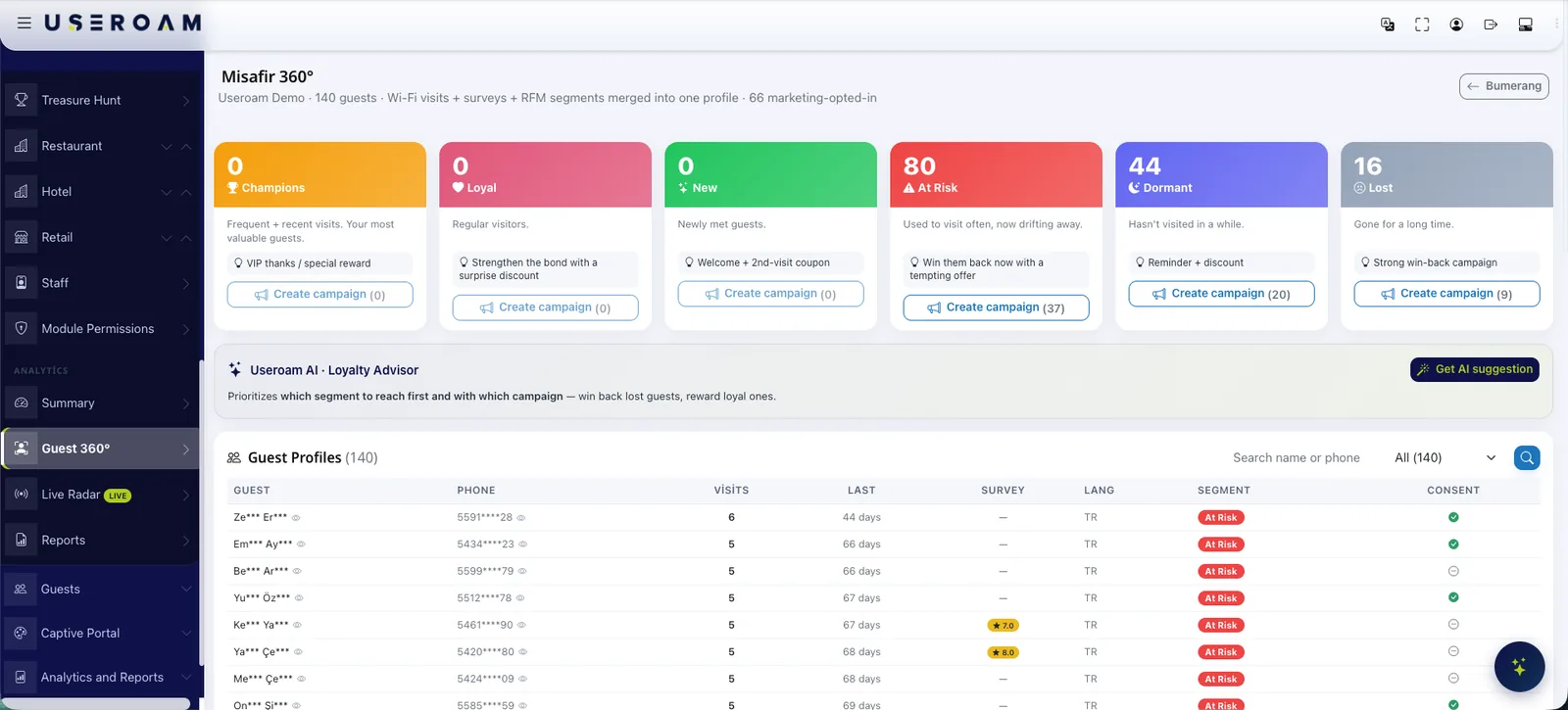Open the hamburger menu icon
1568x710 pixels.
coord(24,23)
